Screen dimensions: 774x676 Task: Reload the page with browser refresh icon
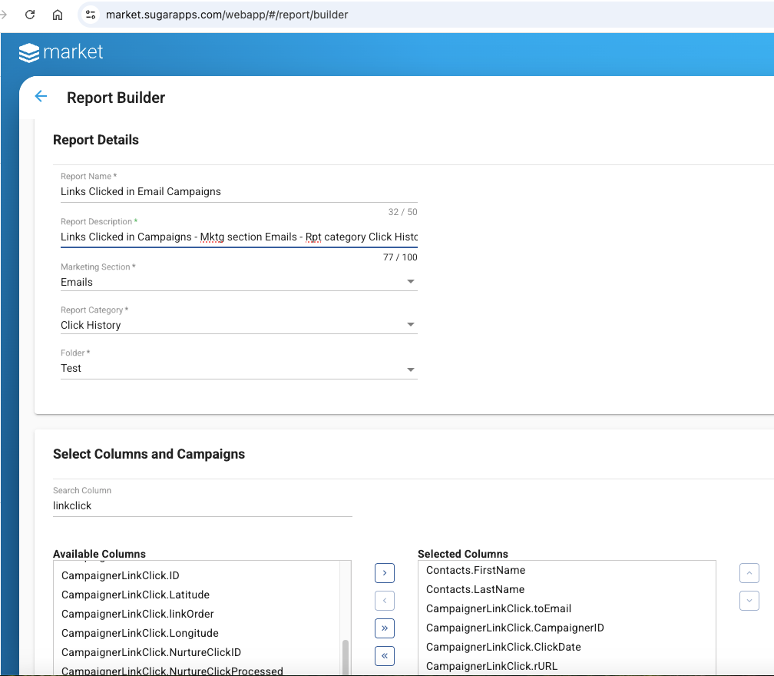coord(30,14)
